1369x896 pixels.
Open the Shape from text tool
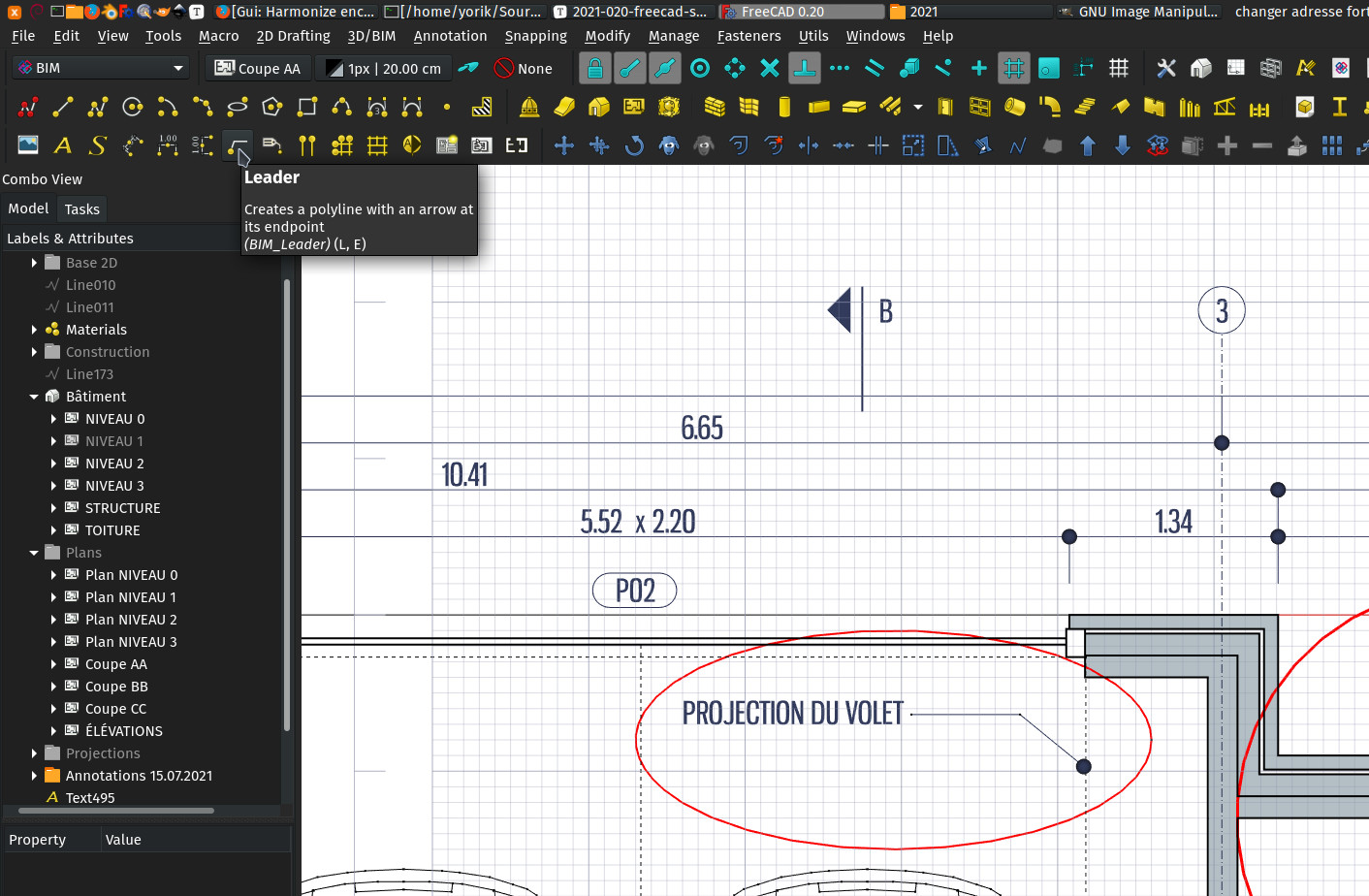[96, 144]
